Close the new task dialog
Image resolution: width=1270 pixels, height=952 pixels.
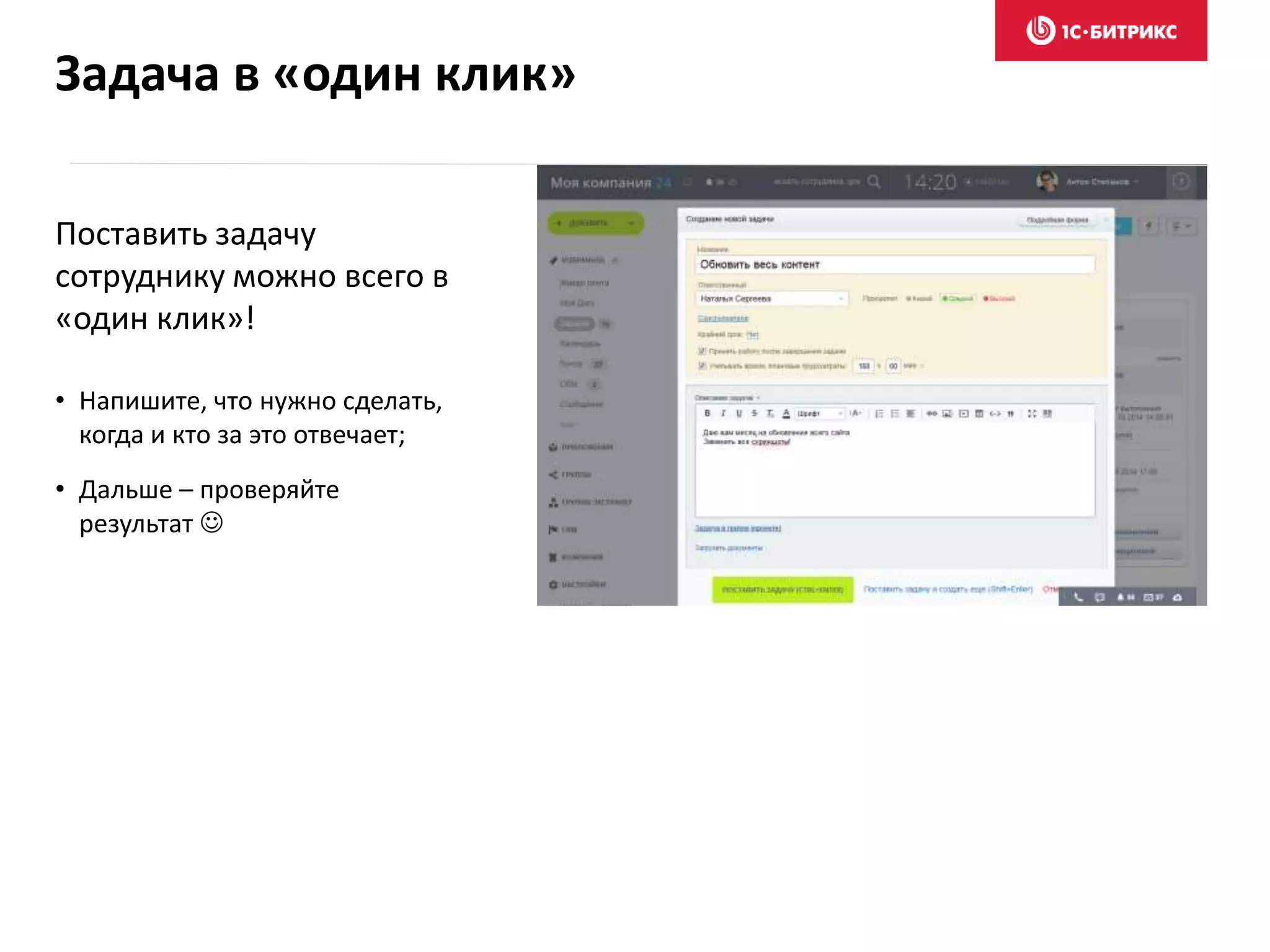[1106, 219]
